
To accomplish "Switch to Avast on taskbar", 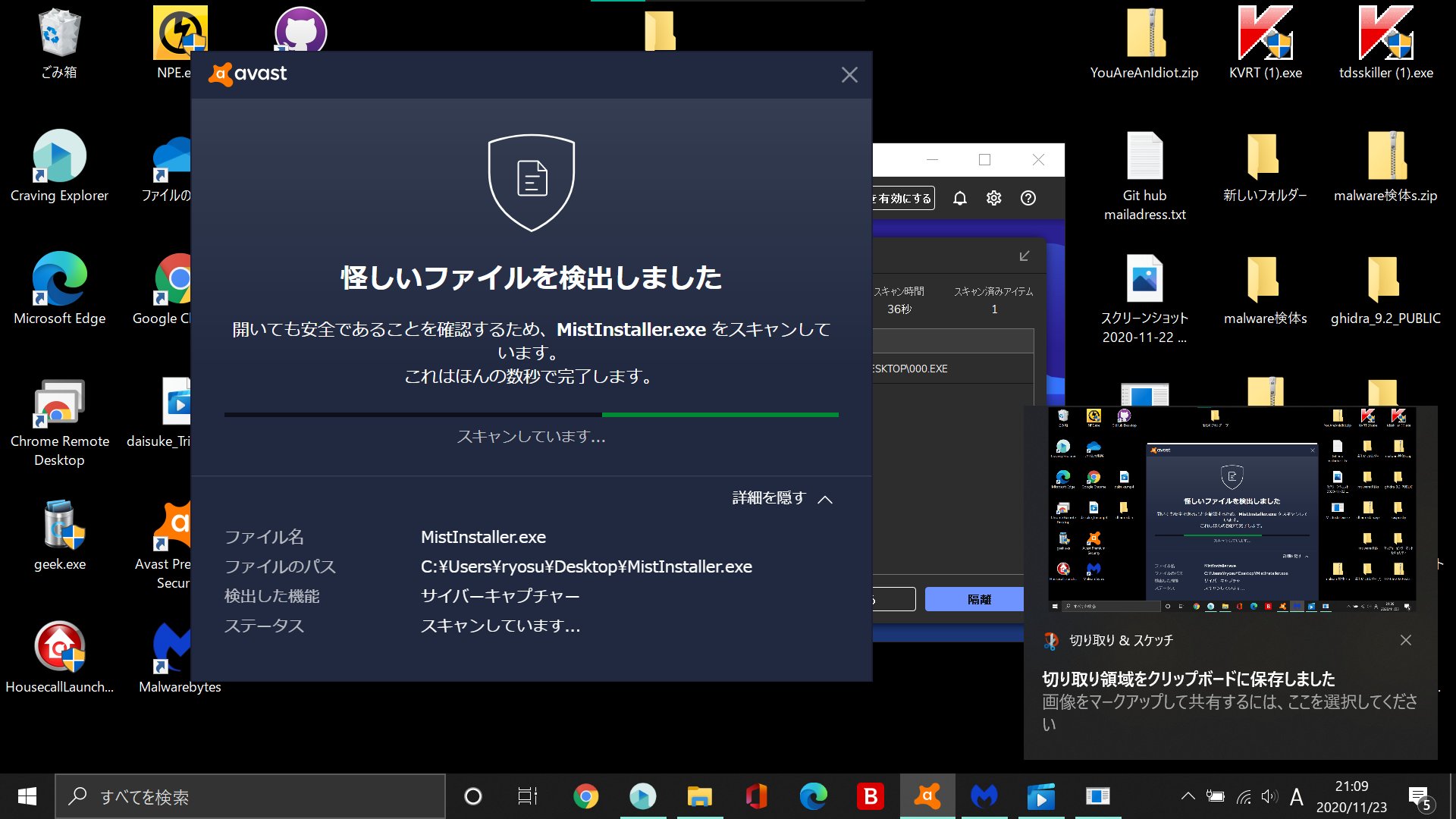I will pyautogui.click(x=927, y=796).
